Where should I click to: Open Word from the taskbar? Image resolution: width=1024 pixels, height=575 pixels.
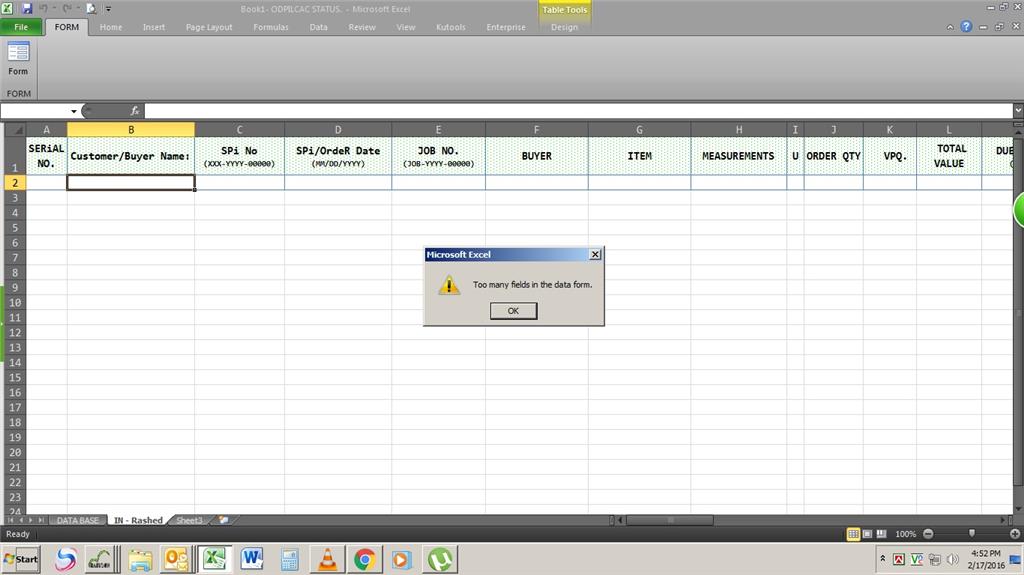[251, 559]
